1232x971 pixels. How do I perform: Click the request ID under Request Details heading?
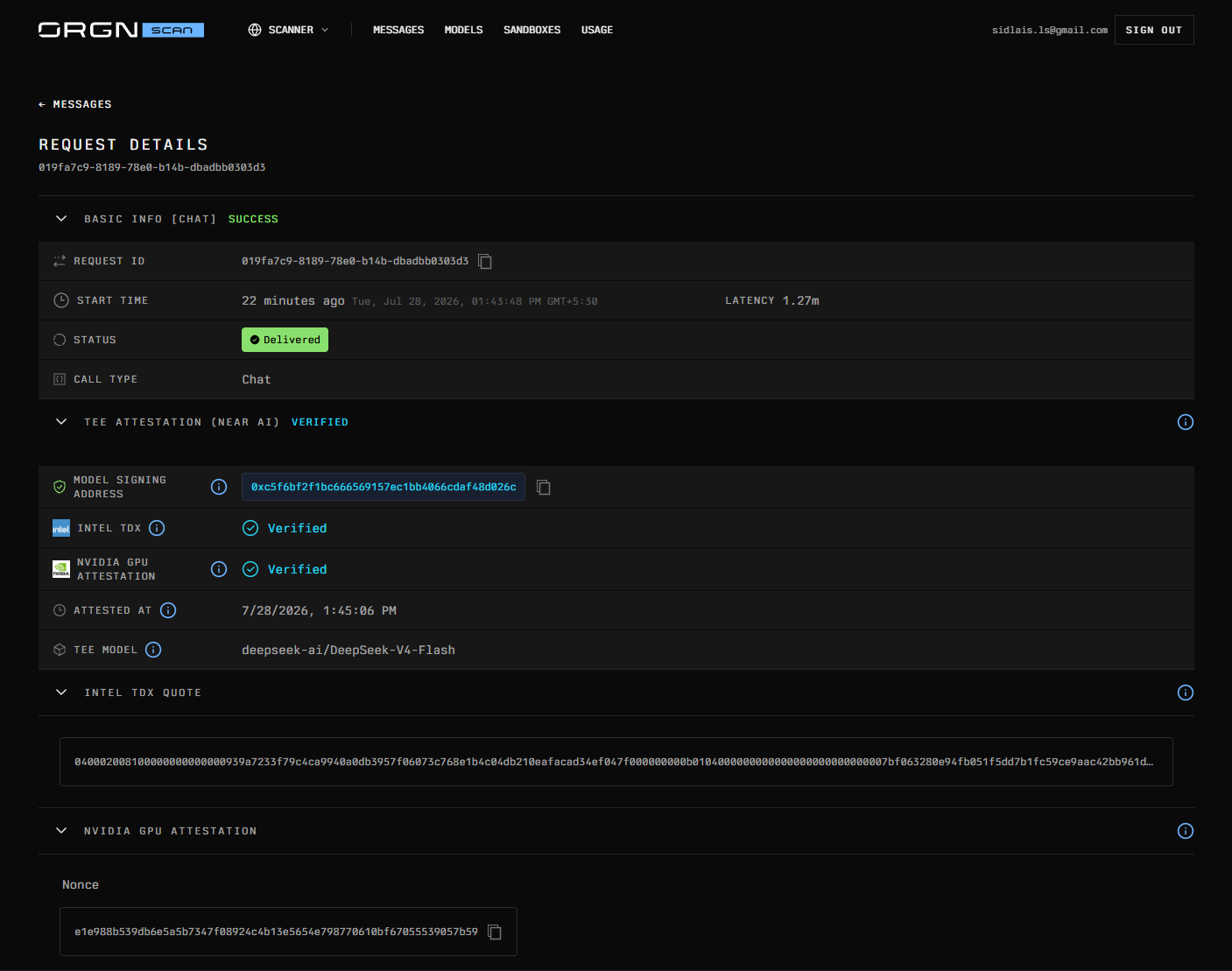151,167
